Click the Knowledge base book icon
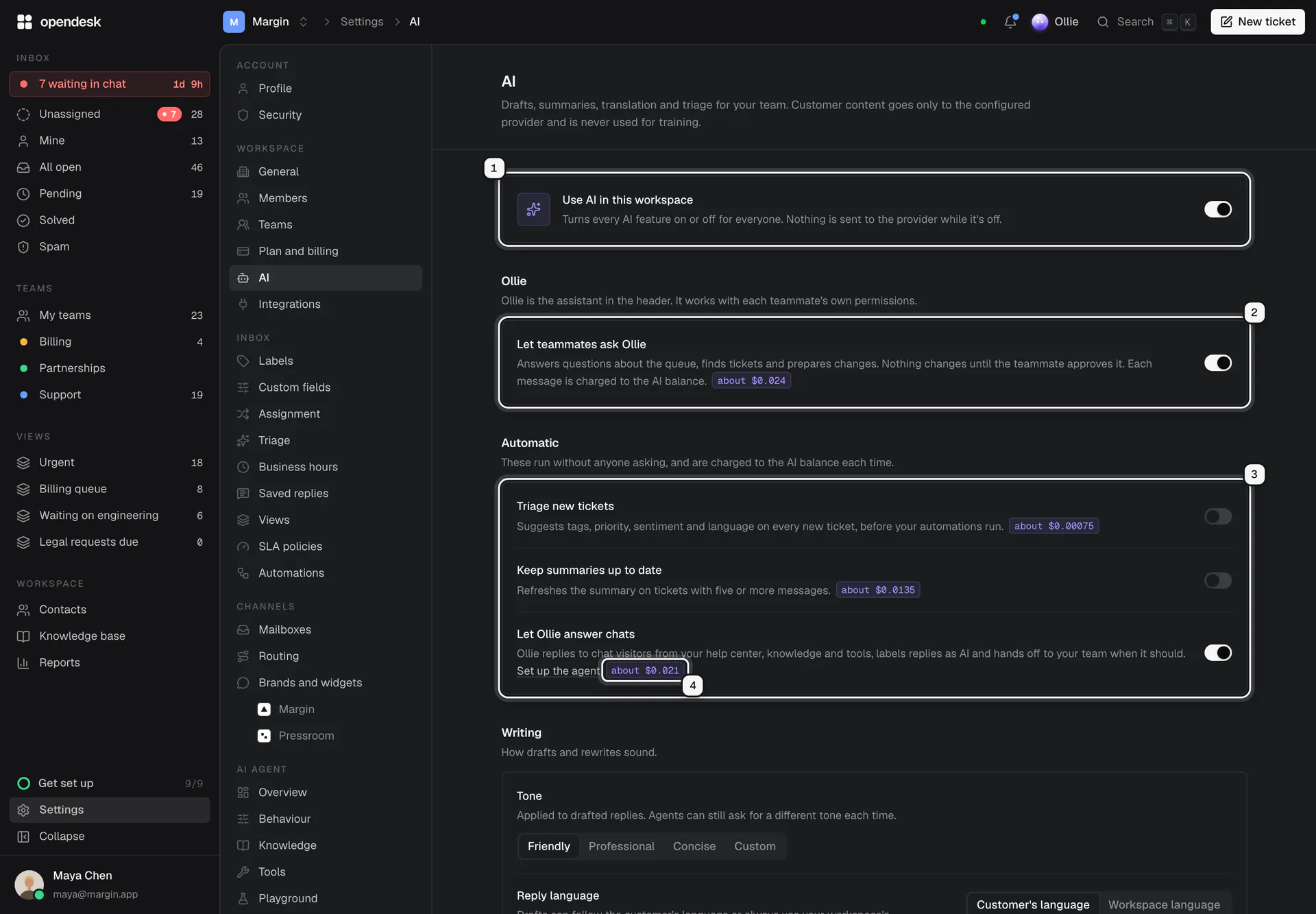The height and width of the screenshot is (914, 1316). click(23, 636)
